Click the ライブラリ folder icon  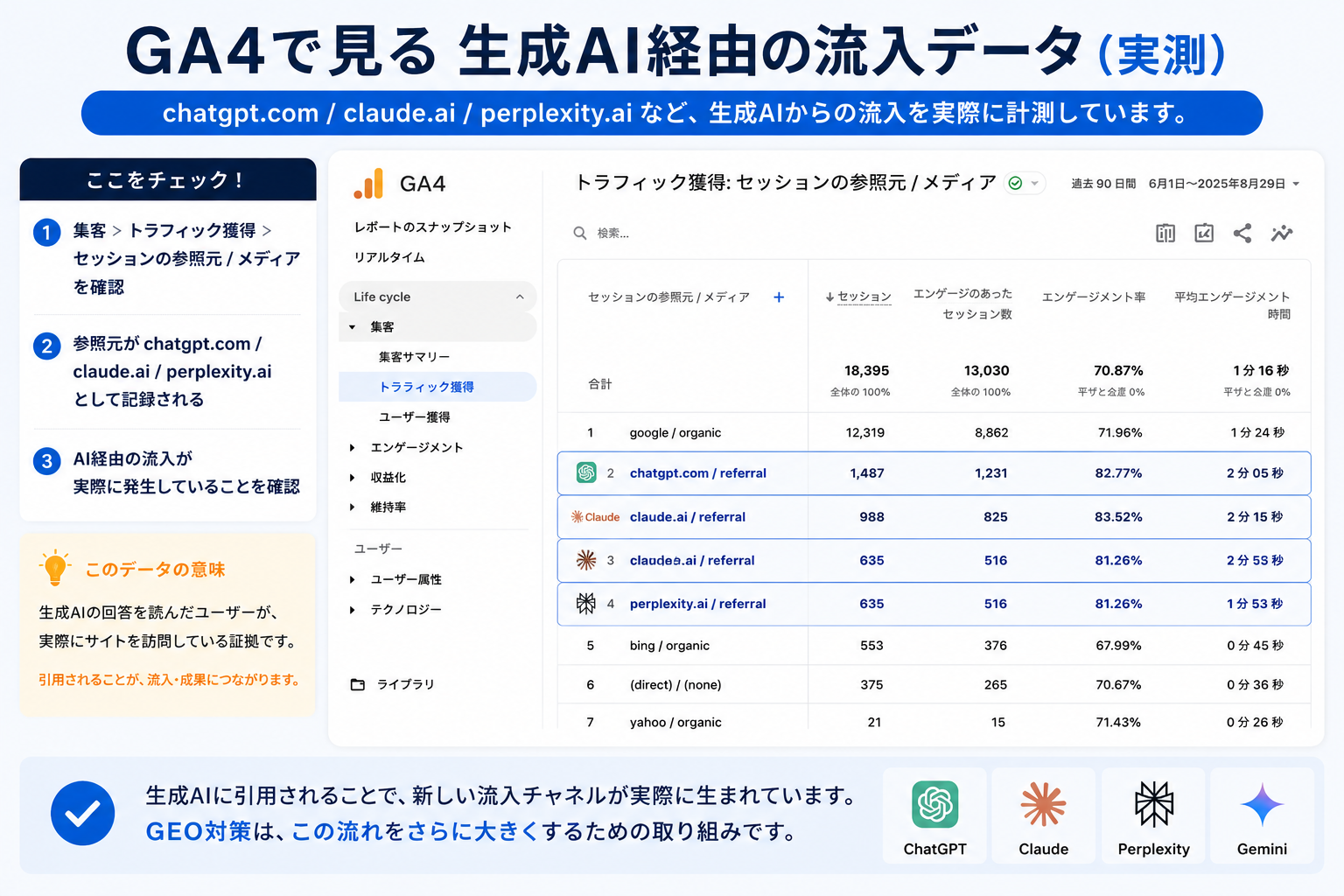pos(358,684)
